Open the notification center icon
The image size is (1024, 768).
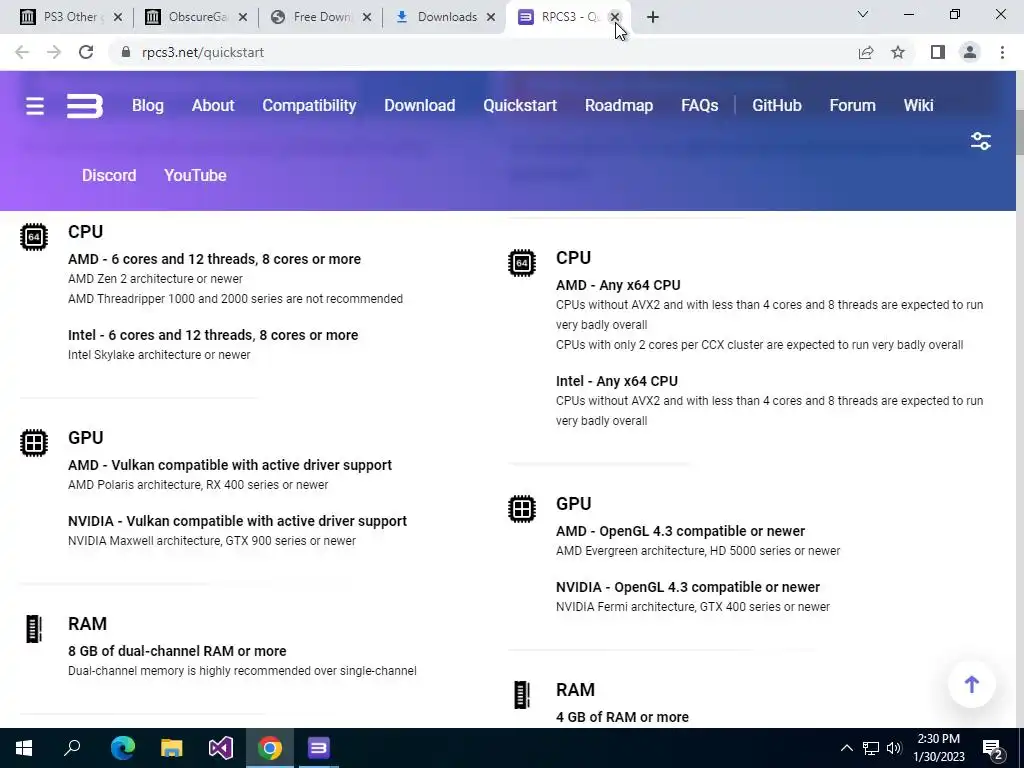click(993, 749)
